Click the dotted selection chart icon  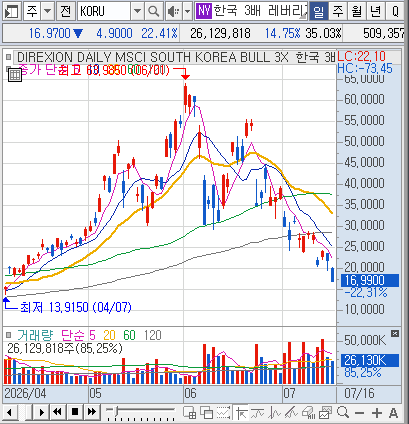tap(224, 413)
